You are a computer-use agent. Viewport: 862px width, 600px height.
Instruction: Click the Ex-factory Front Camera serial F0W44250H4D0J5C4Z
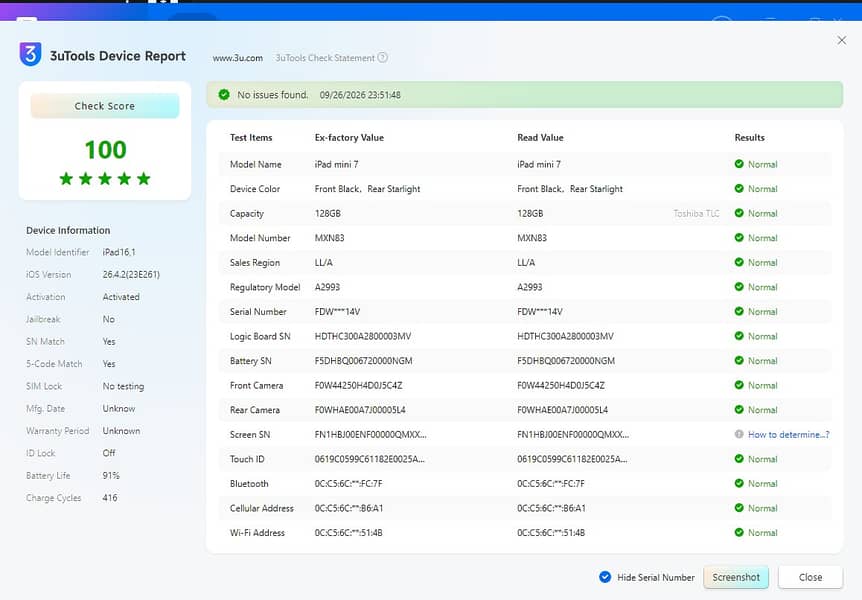[x=358, y=386]
